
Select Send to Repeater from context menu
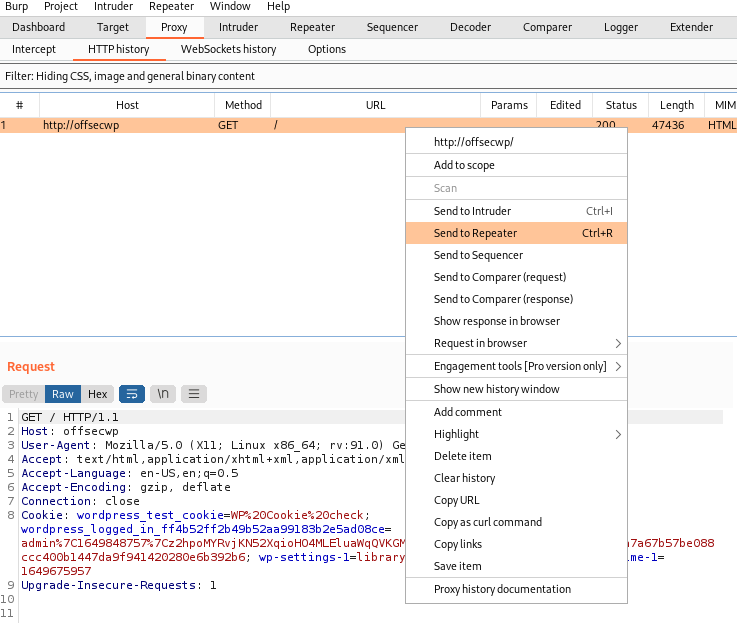click(x=475, y=233)
